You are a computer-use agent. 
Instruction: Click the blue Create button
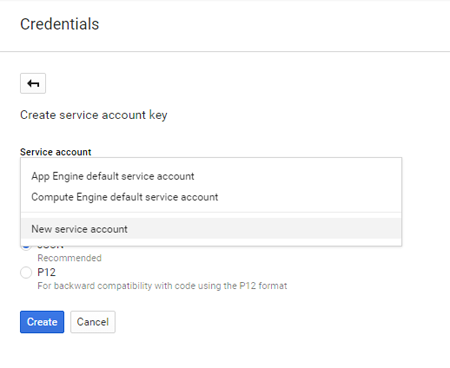click(42, 322)
